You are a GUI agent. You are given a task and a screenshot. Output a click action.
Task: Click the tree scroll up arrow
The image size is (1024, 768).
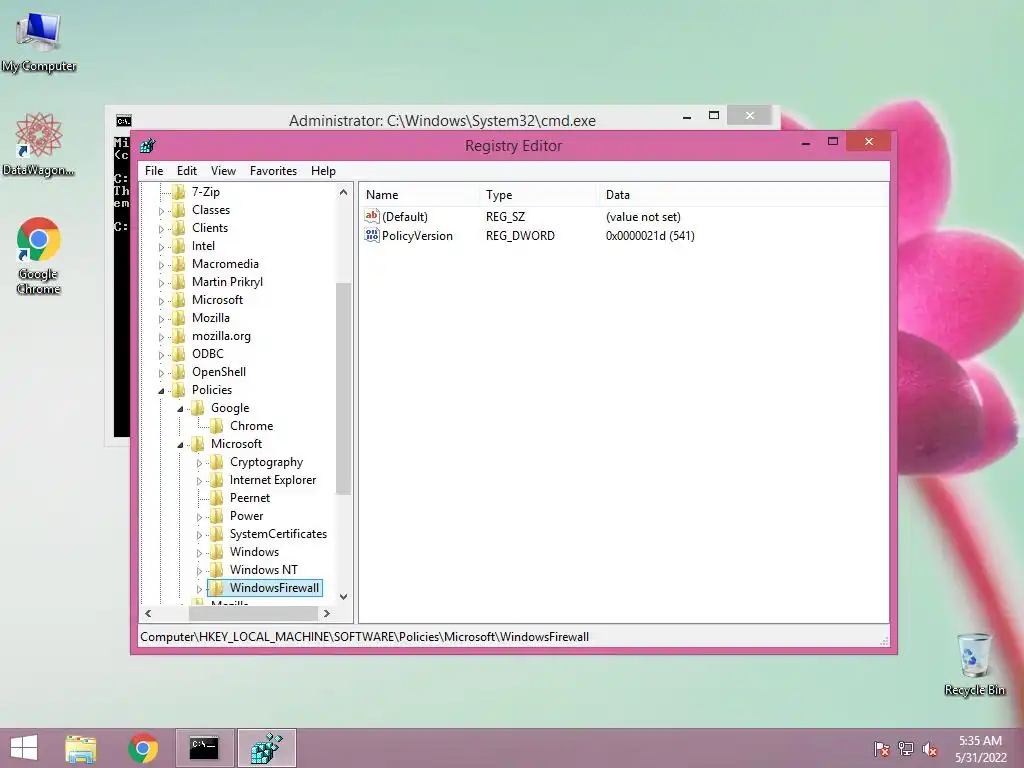344,192
